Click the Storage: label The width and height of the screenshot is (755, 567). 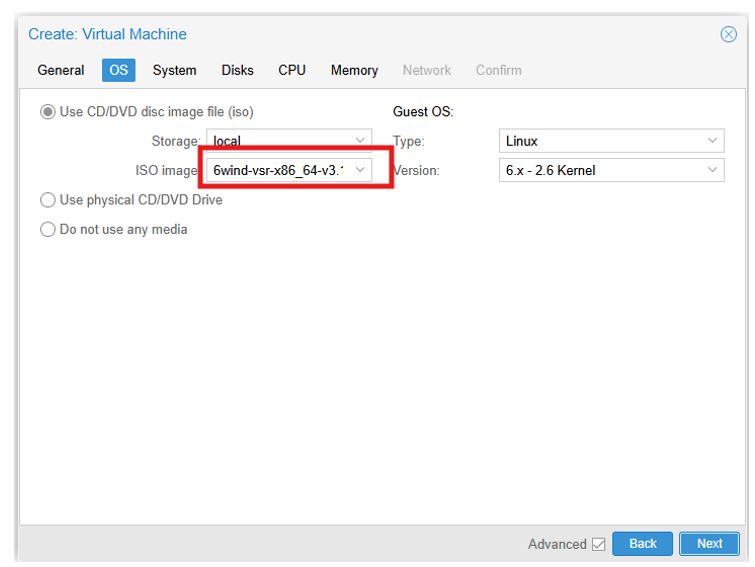pyautogui.click(x=176, y=141)
